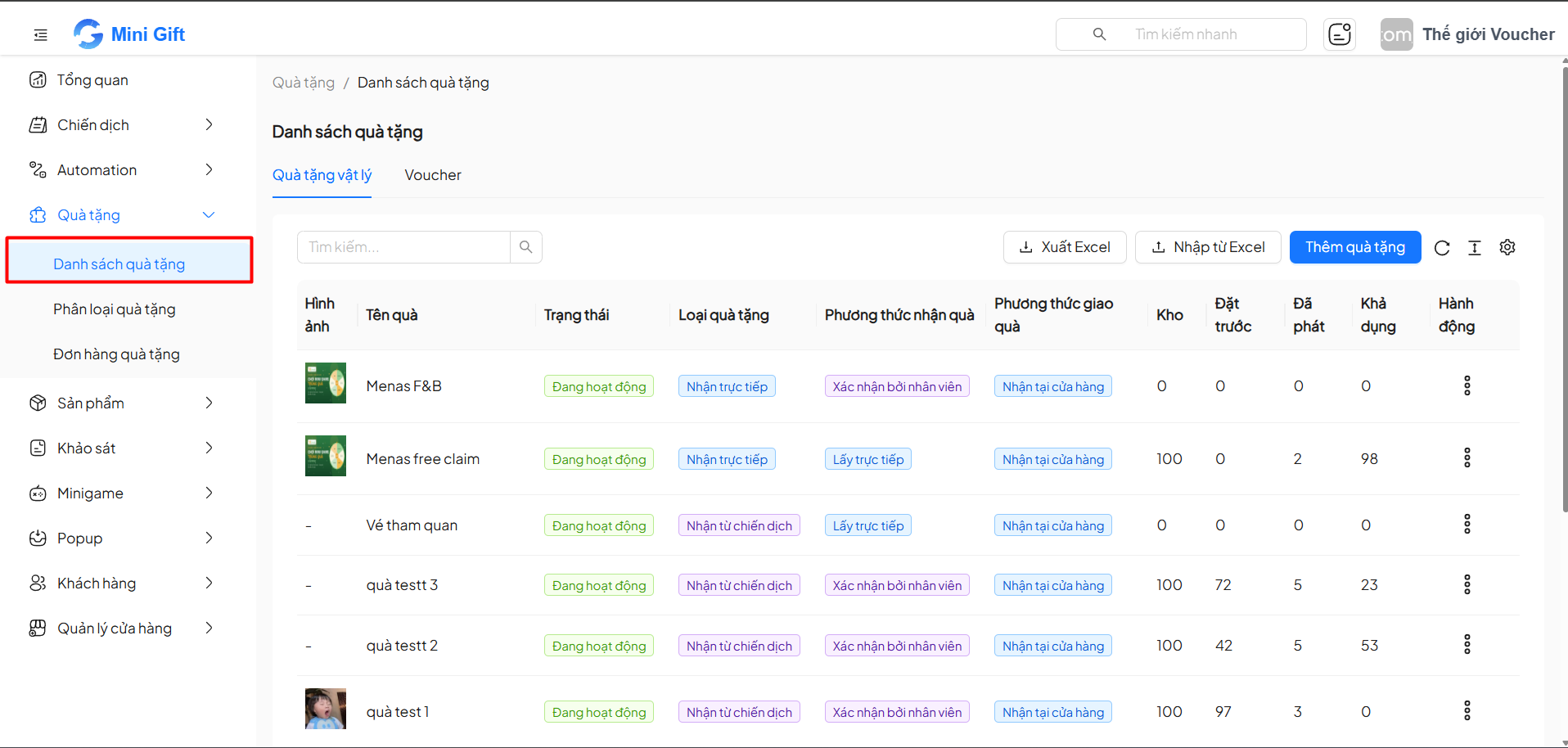Image resolution: width=1568 pixels, height=748 pixels.
Task: Click Đang hoạt động status of Vé tham quan
Action: coord(599,525)
